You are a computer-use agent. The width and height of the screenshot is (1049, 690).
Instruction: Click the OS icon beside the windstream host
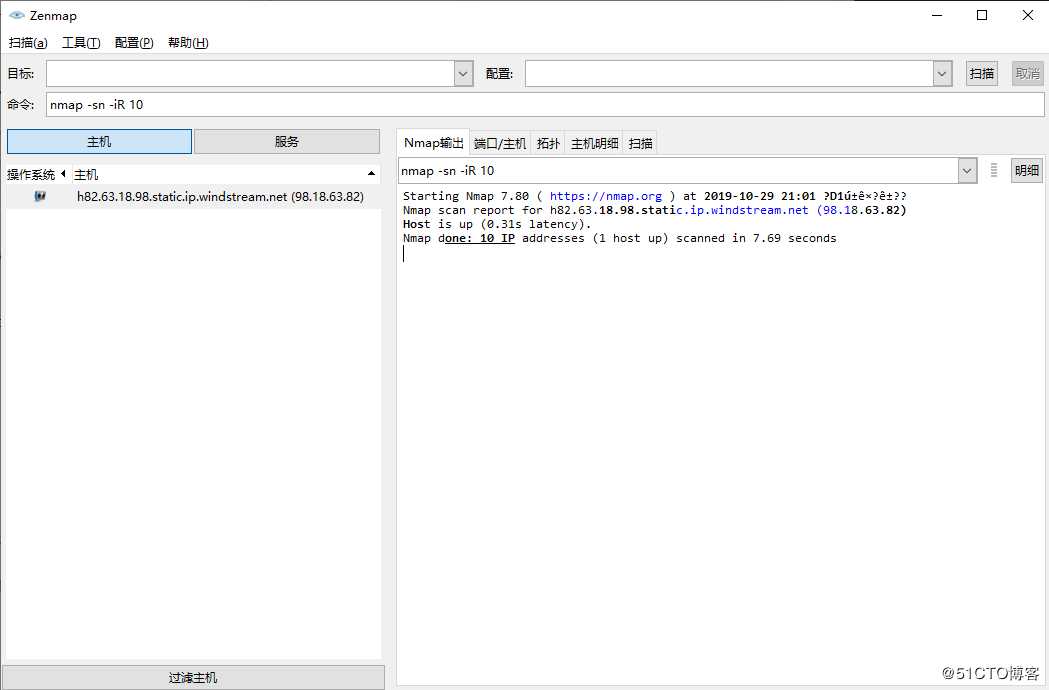[x=40, y=196]
